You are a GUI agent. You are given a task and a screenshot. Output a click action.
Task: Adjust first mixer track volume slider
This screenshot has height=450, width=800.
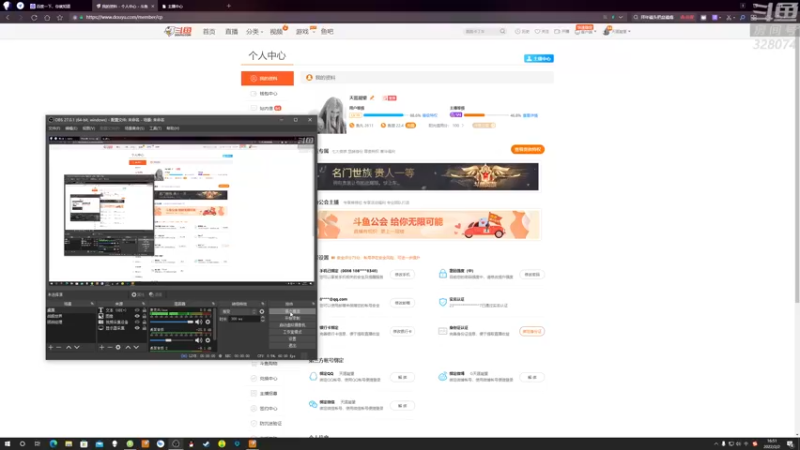[x=171, y=322]
